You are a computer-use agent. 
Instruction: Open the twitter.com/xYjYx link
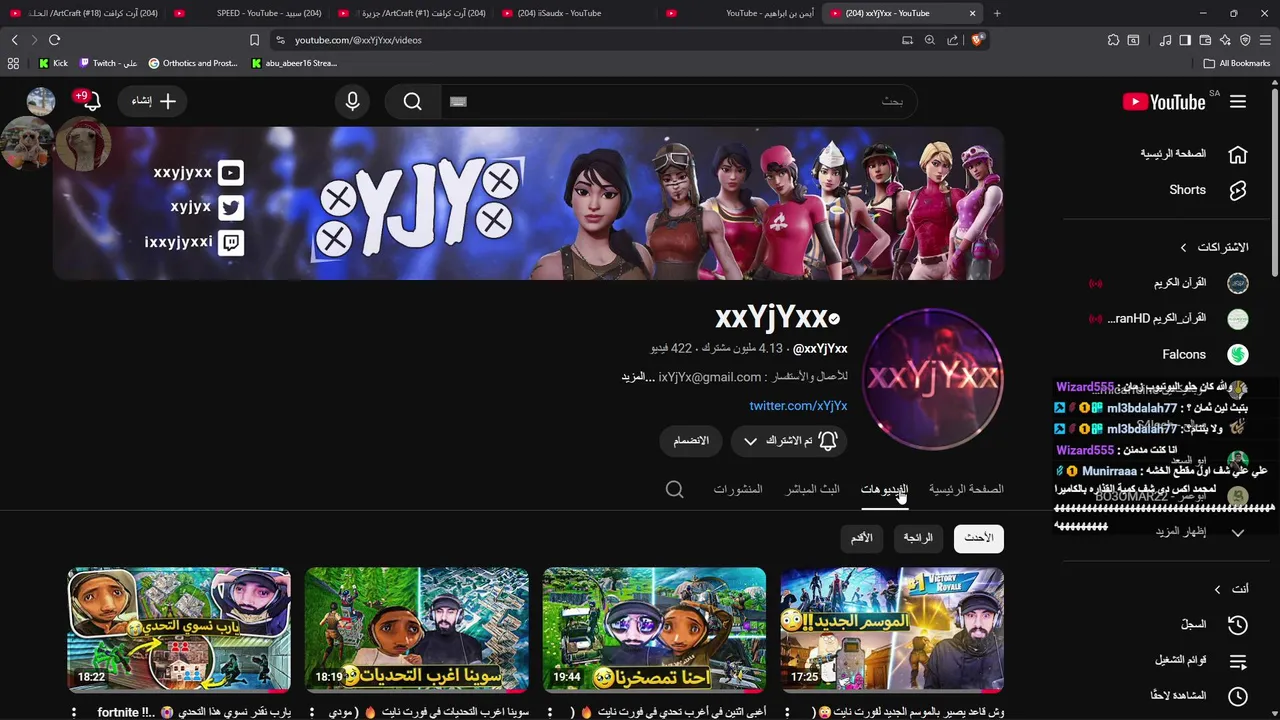[x=798, y=405]
